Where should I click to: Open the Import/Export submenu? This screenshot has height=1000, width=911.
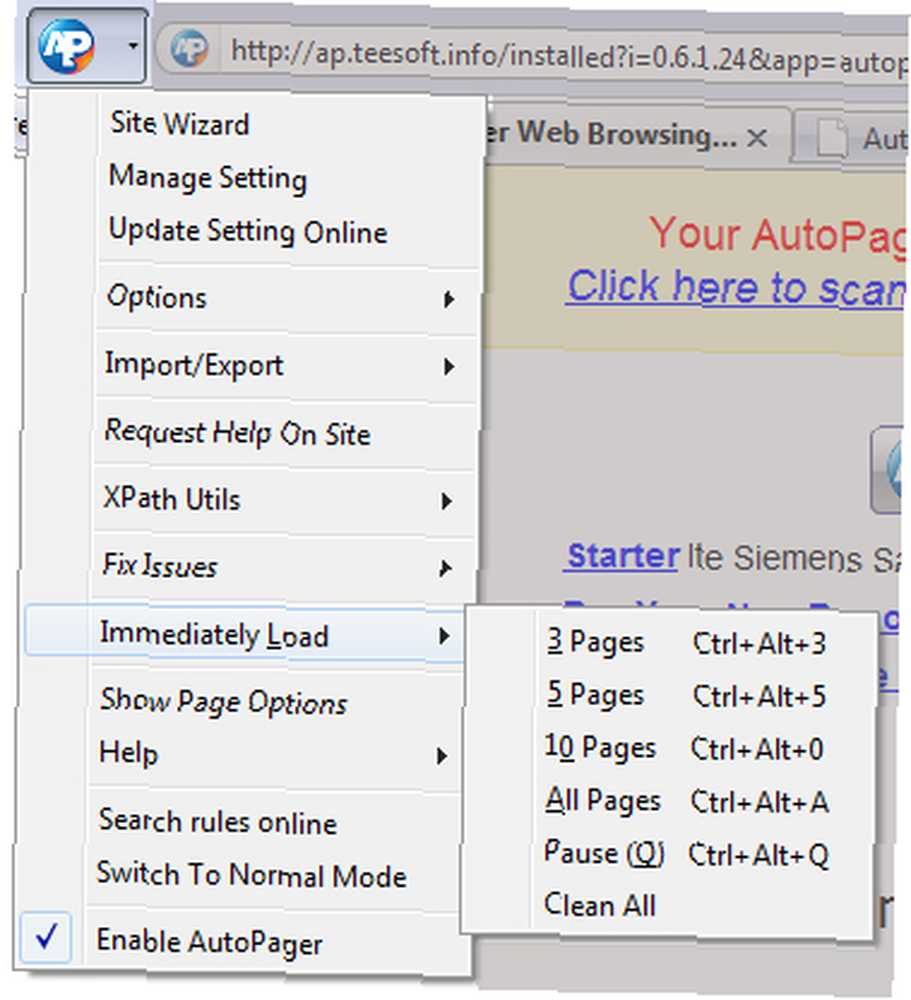coord(285,366)
